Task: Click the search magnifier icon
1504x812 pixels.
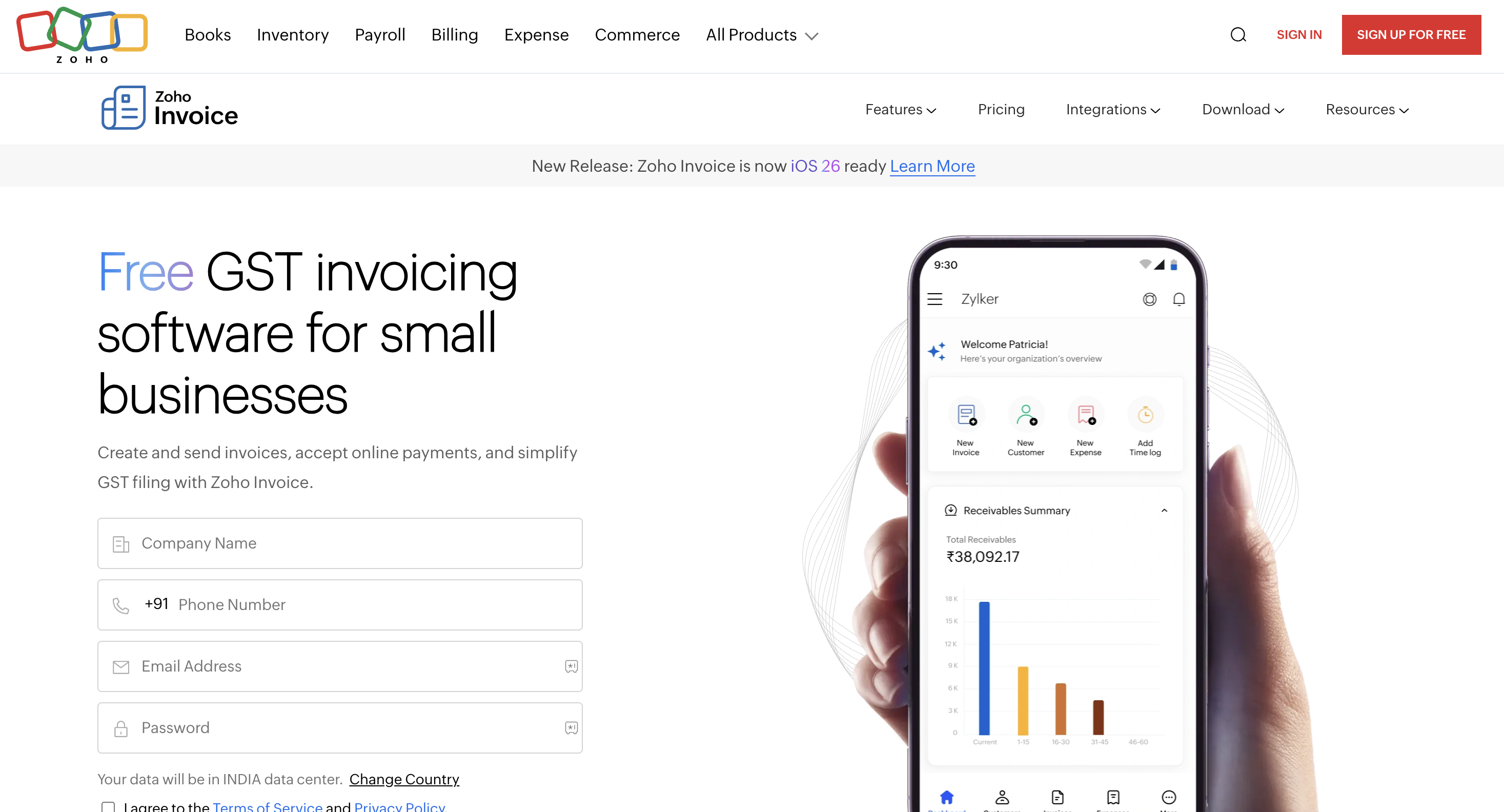Action: click(1238, 35)
